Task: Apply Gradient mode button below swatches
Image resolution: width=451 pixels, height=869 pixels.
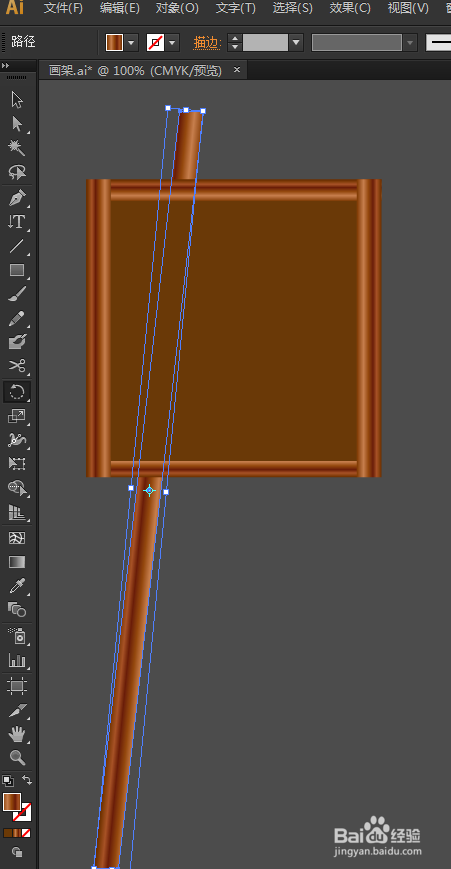Action: [17, 833]
